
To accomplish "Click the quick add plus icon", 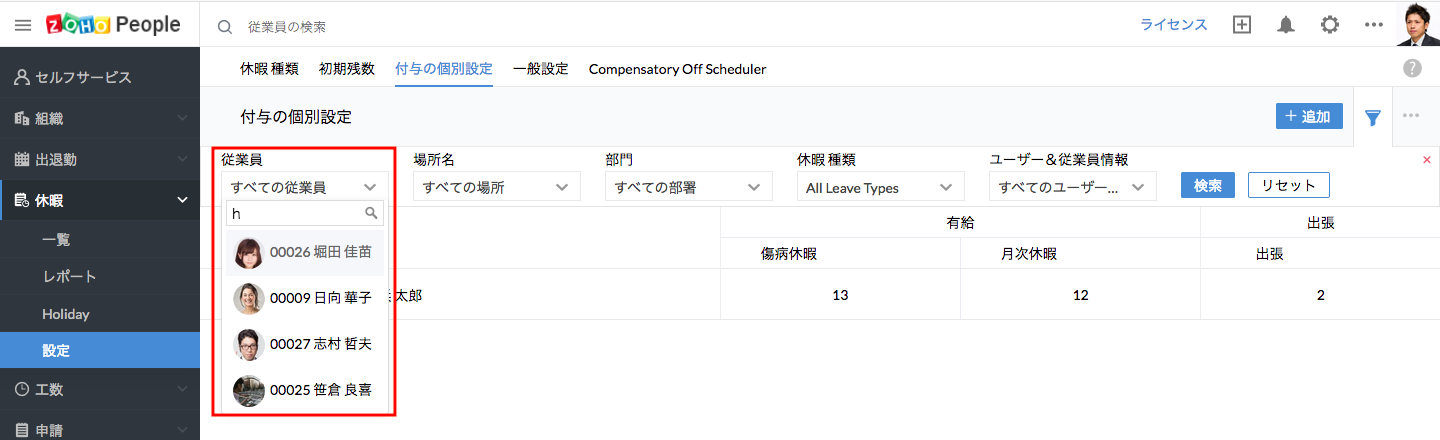I will [x=1241, y=25].
